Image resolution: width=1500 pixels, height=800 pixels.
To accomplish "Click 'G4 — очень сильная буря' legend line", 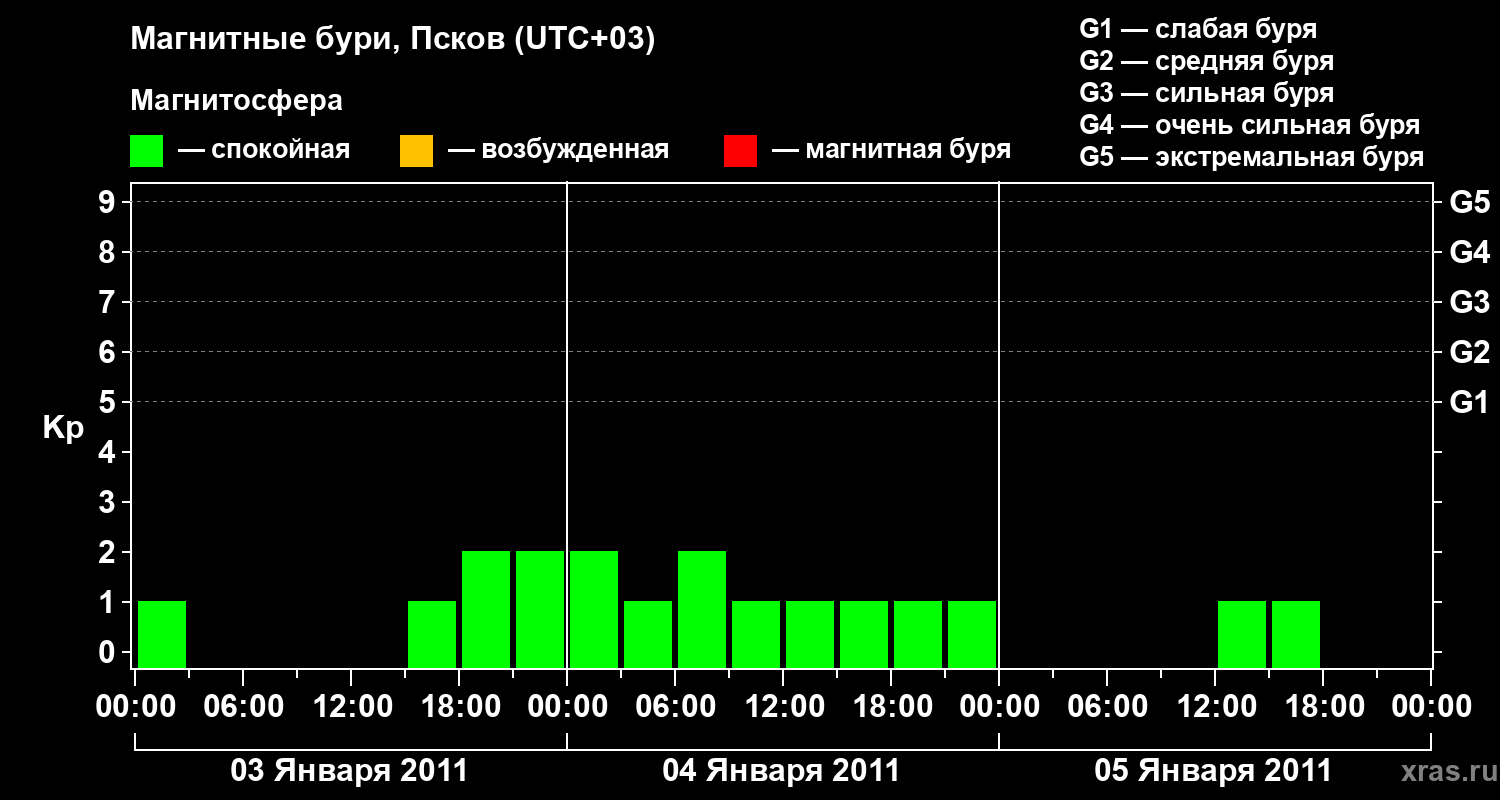I will coord(1250,126).
